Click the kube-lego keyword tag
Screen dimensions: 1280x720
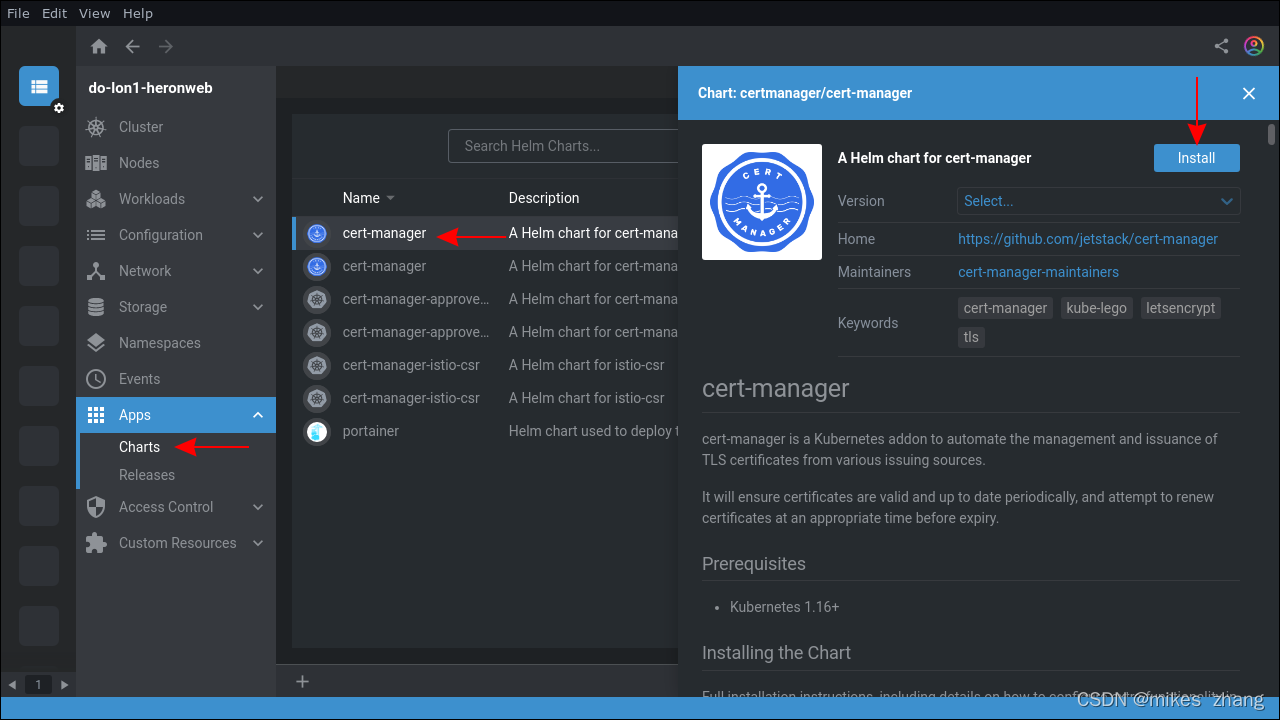(1097, 308)
